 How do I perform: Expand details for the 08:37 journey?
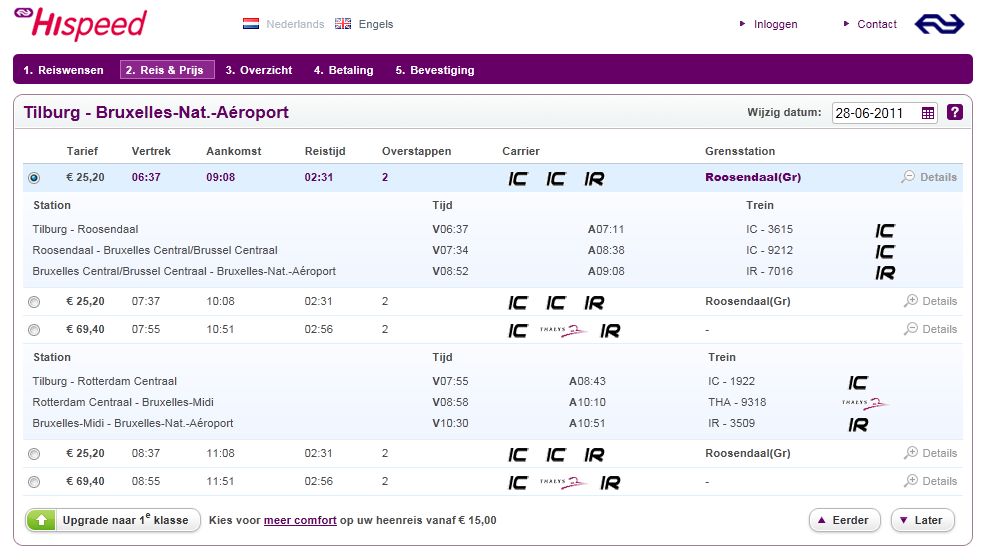click(930, 453)
